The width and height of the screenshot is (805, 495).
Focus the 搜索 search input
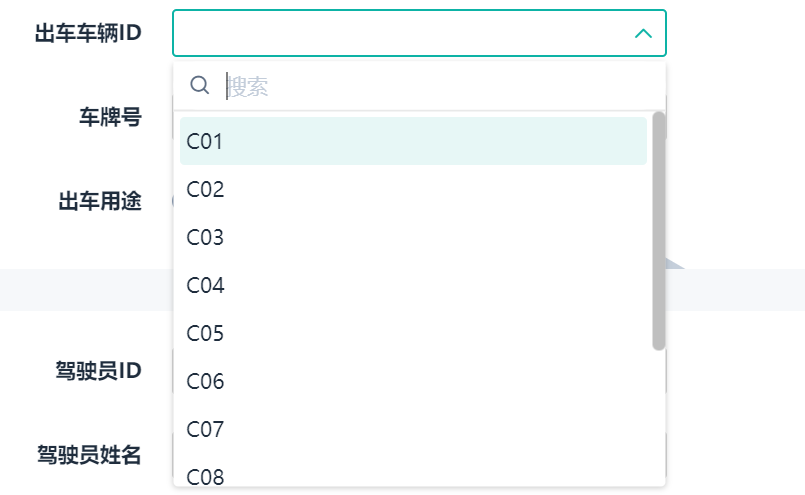click(x=430, y=86)
